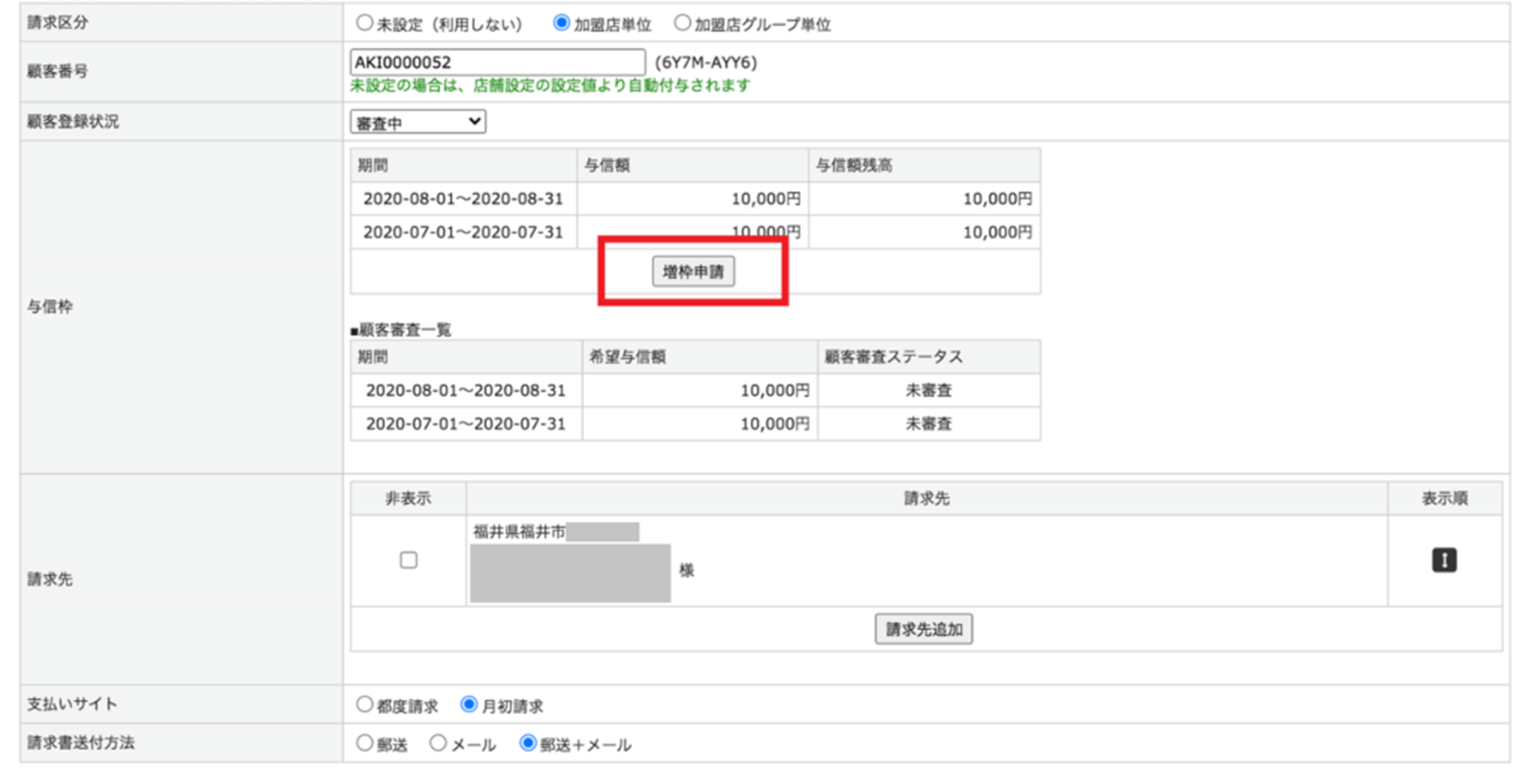Click 希望与信額 10,000円 for July 2020
The height and width of the screenshot is (784, 1532).
click(x=775, y=424)
